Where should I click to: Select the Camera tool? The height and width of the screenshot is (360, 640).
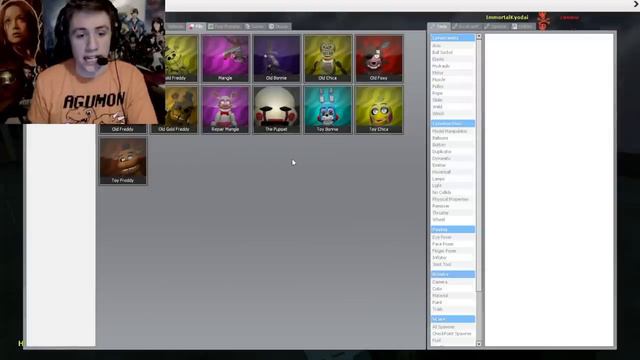pyautogui.click(x=453, y=282)
